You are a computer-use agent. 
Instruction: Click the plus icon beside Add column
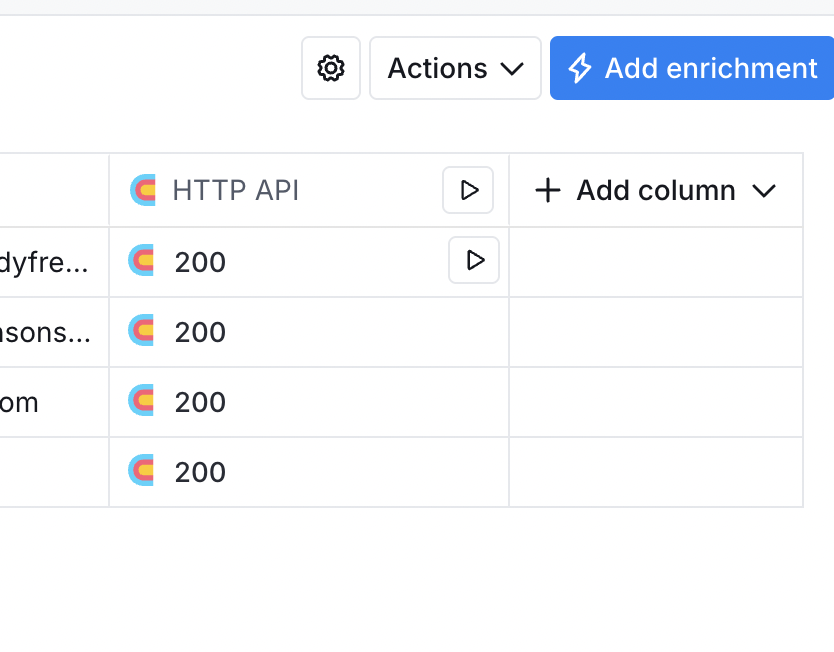(x=547, y=190)
